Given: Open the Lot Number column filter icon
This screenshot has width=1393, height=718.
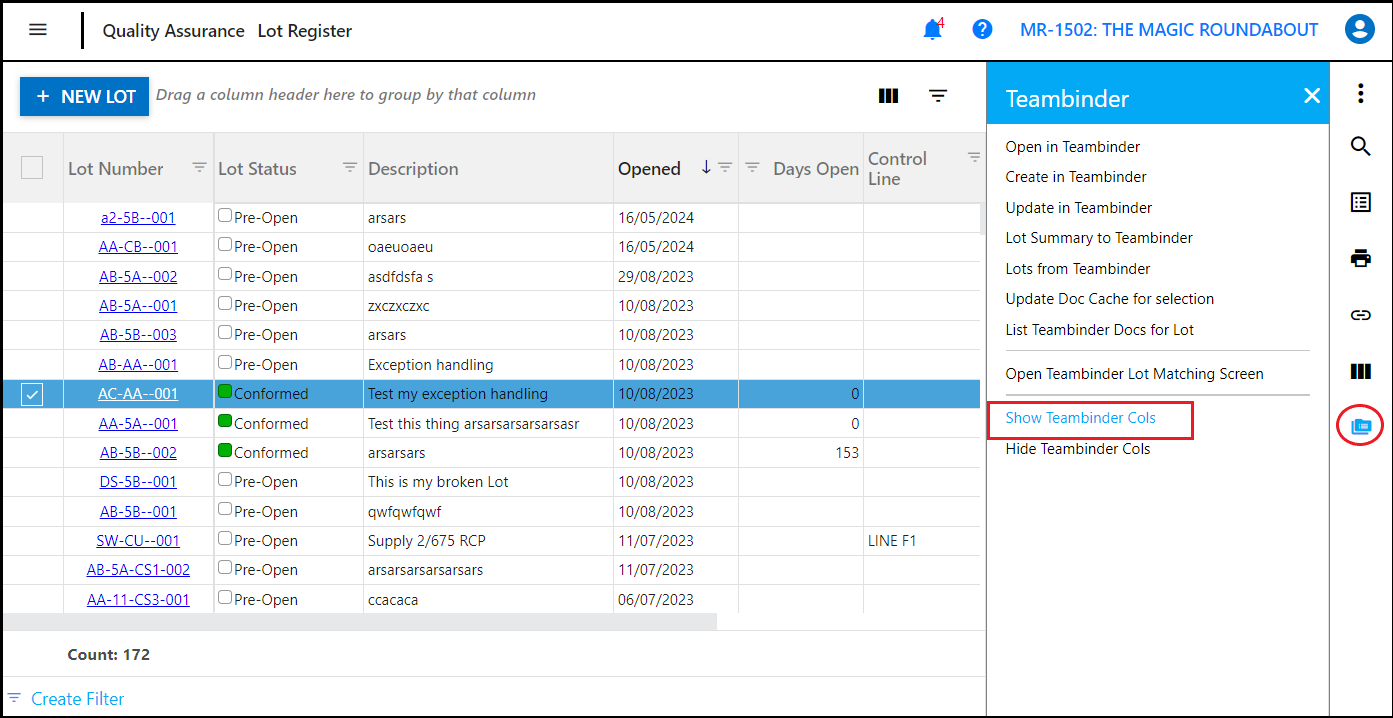Looking at the screenshot, I should click(199, 167).
